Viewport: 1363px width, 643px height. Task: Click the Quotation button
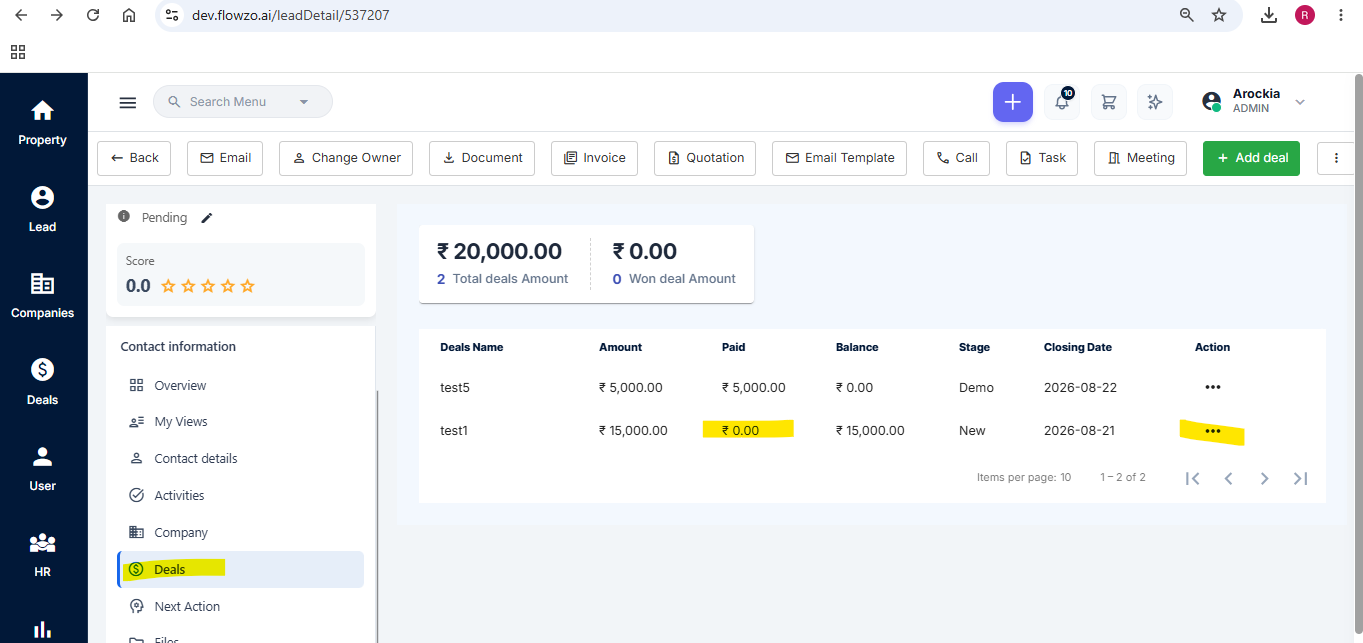point(705,158)
